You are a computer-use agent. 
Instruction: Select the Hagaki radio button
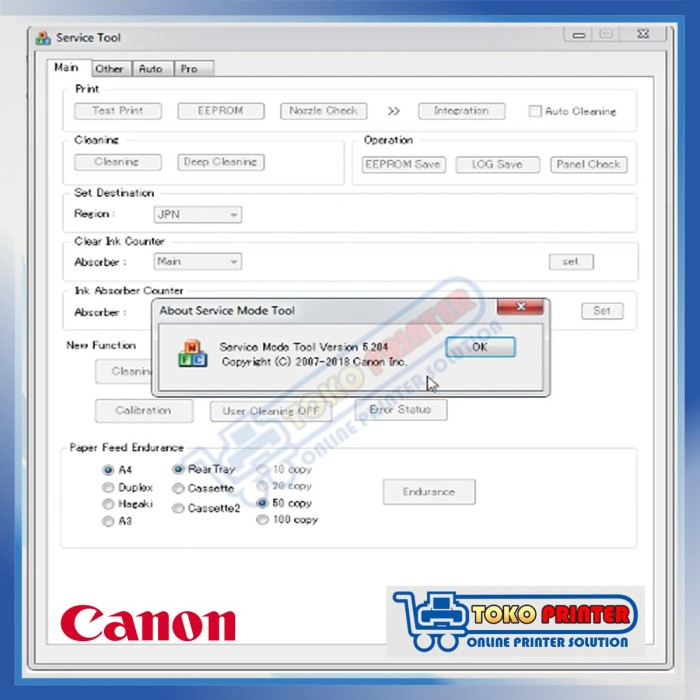point(108,504)
